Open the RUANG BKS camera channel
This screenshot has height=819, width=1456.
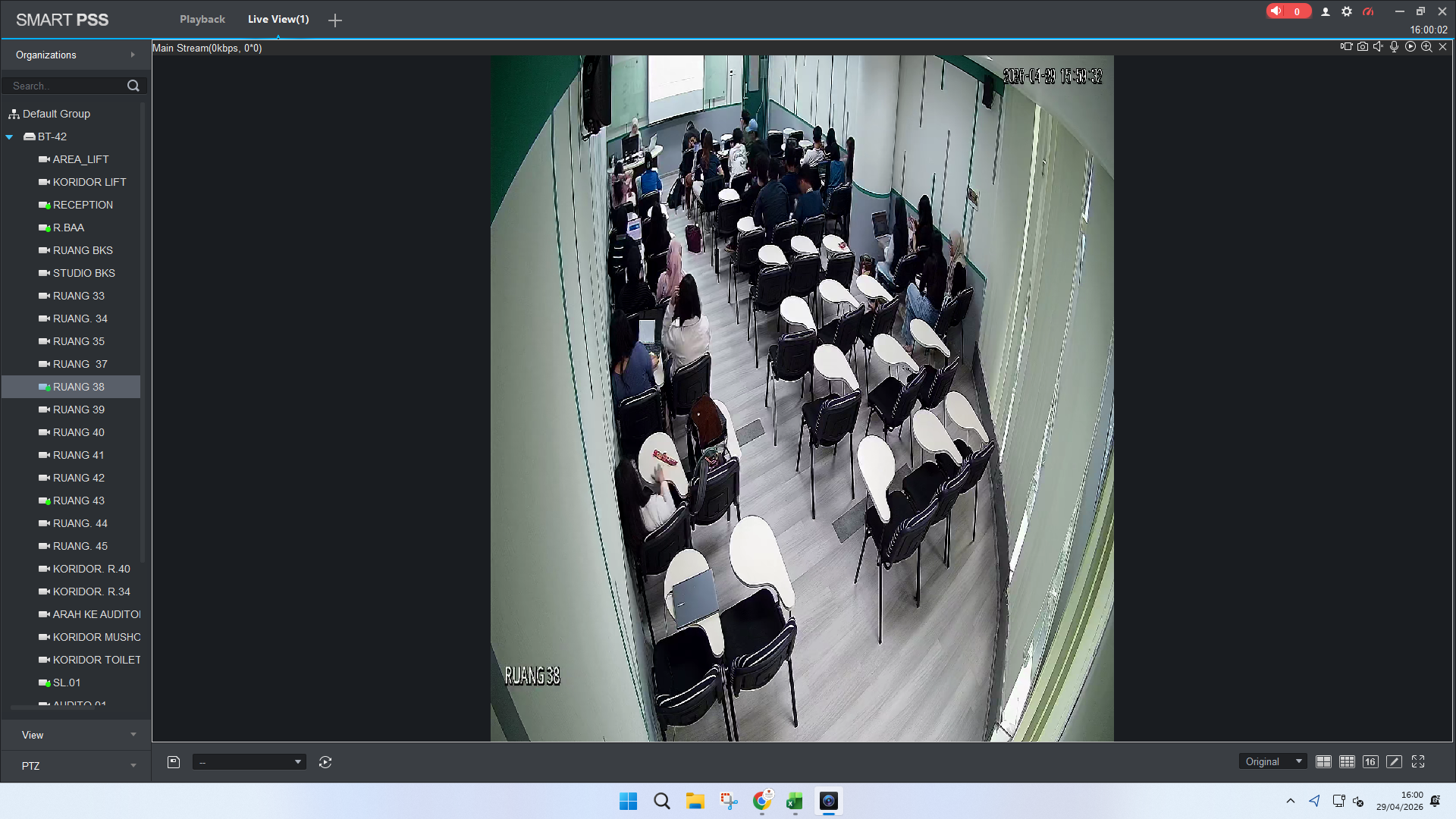[x=83, y=250]
